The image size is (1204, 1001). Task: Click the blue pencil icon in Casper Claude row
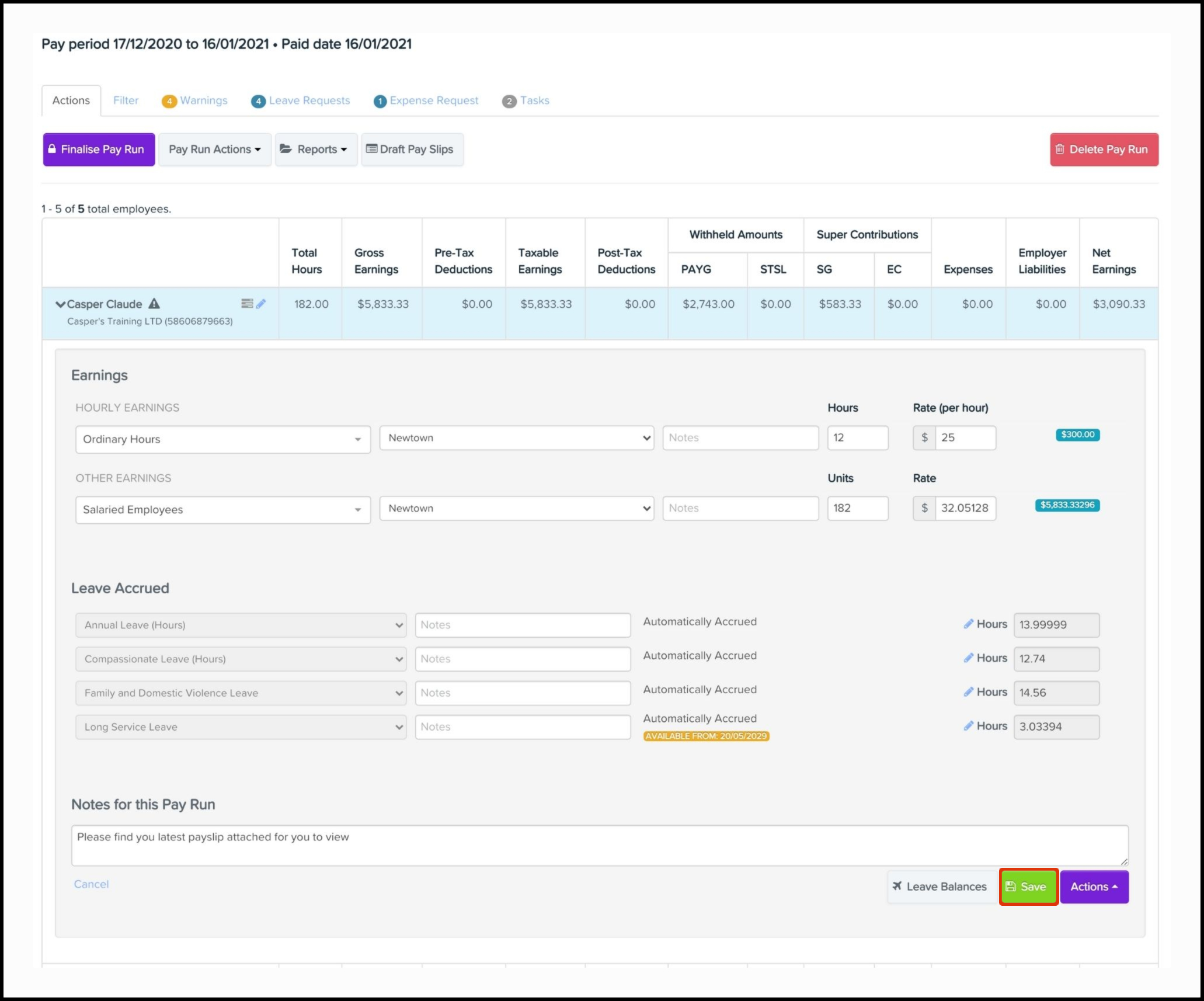coord(261,304)
